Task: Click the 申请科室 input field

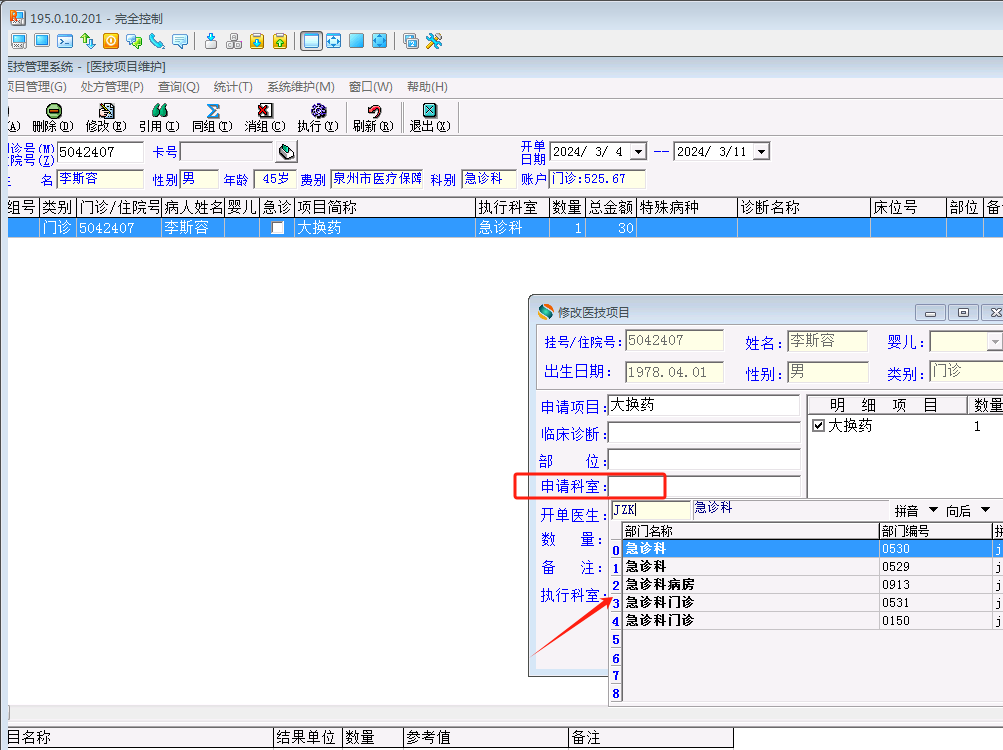Action: pos(704,486)
